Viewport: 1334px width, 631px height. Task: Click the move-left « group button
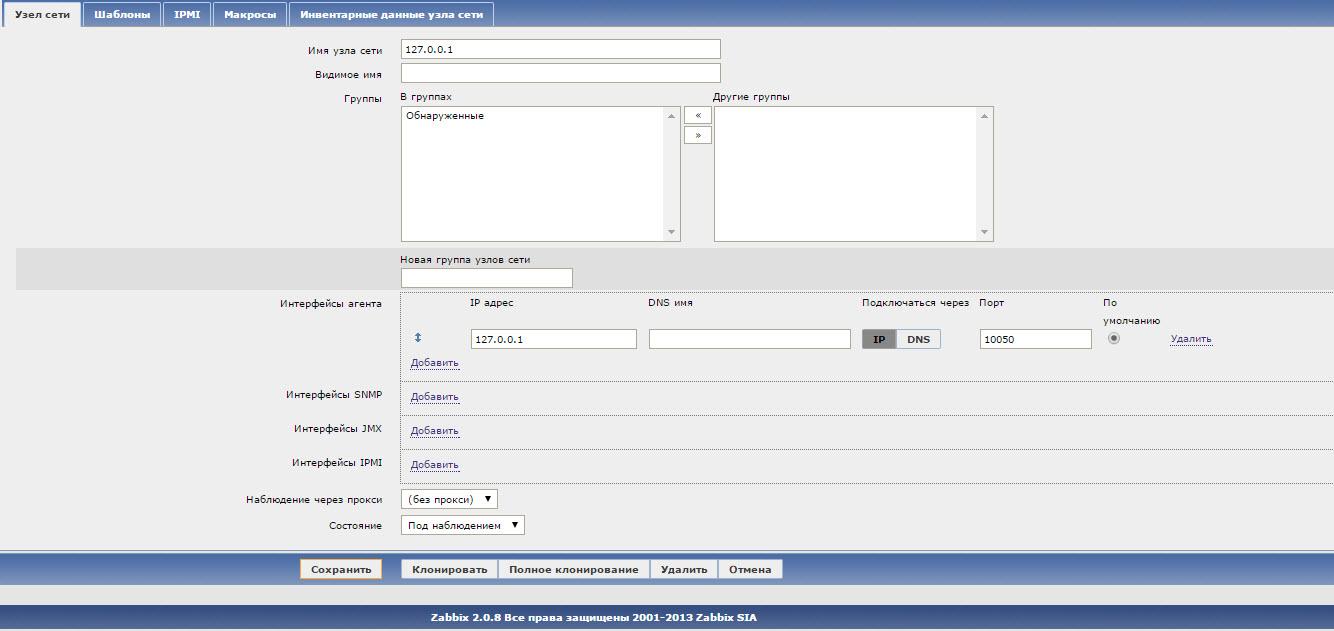697,115
